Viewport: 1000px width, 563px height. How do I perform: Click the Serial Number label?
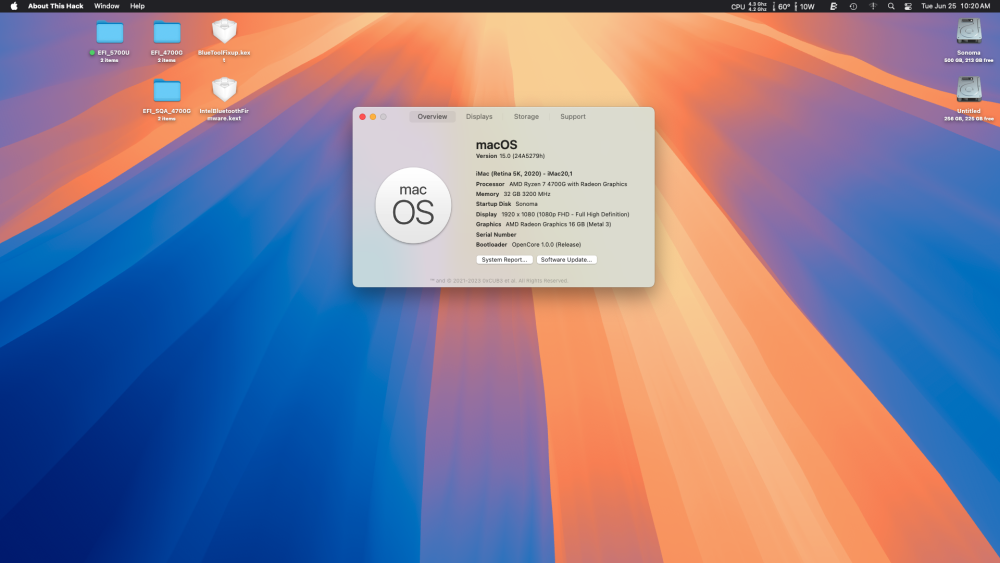click(x=496, y=235)
